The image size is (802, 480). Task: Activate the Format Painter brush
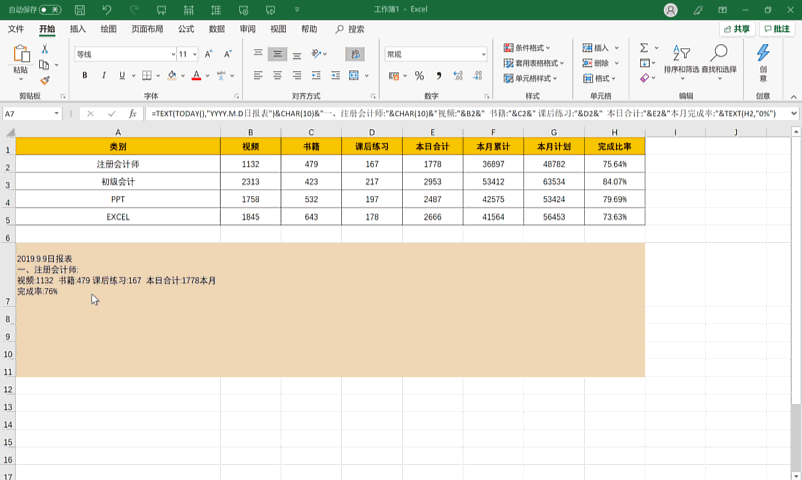44,80
